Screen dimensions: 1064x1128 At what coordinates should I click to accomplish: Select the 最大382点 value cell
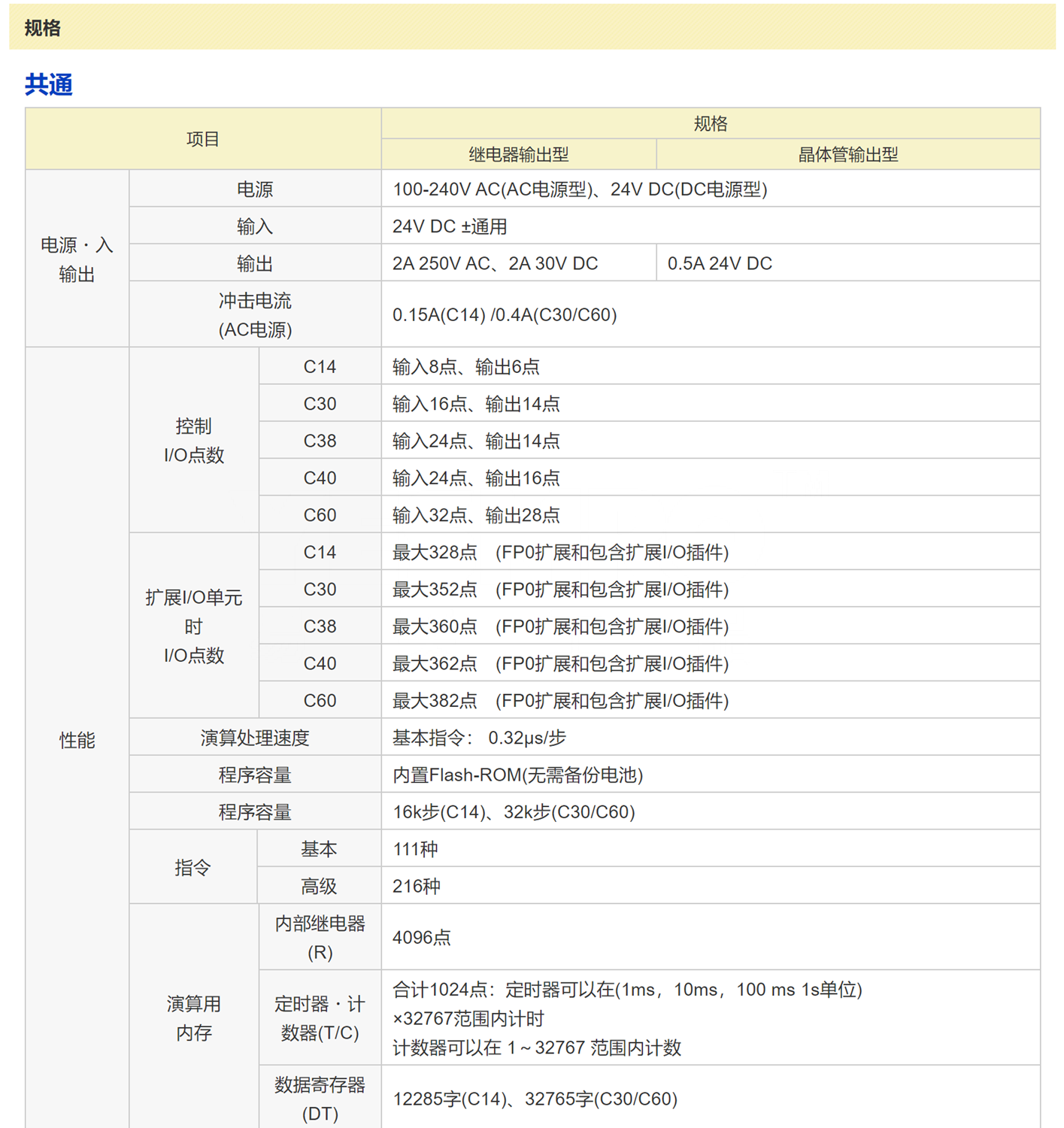click(x=711, y=700)
